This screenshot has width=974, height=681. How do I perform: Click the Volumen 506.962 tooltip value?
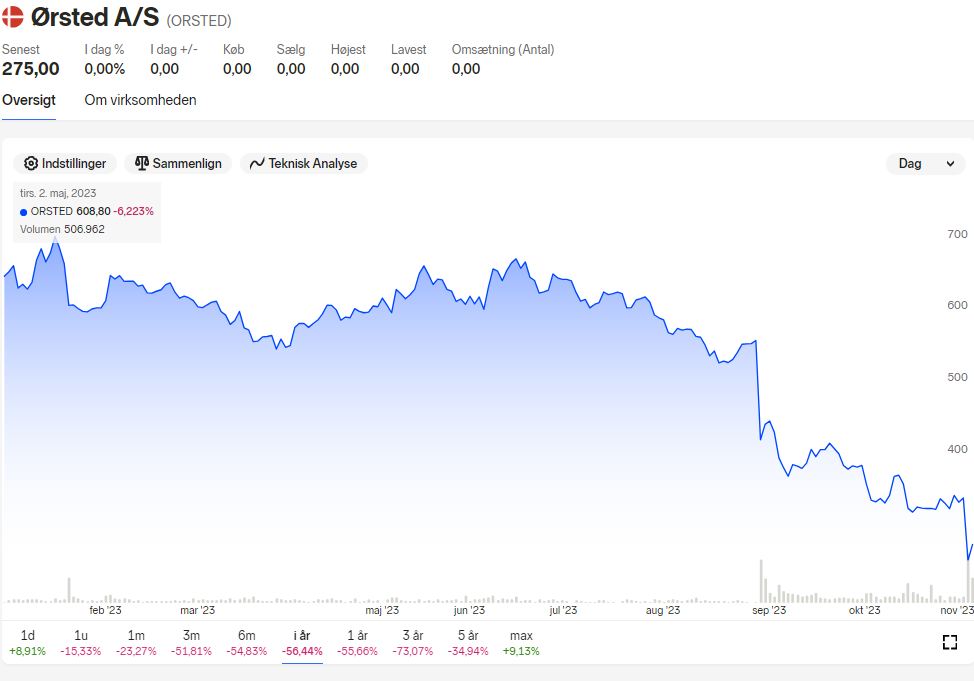(x=62, y=229)
